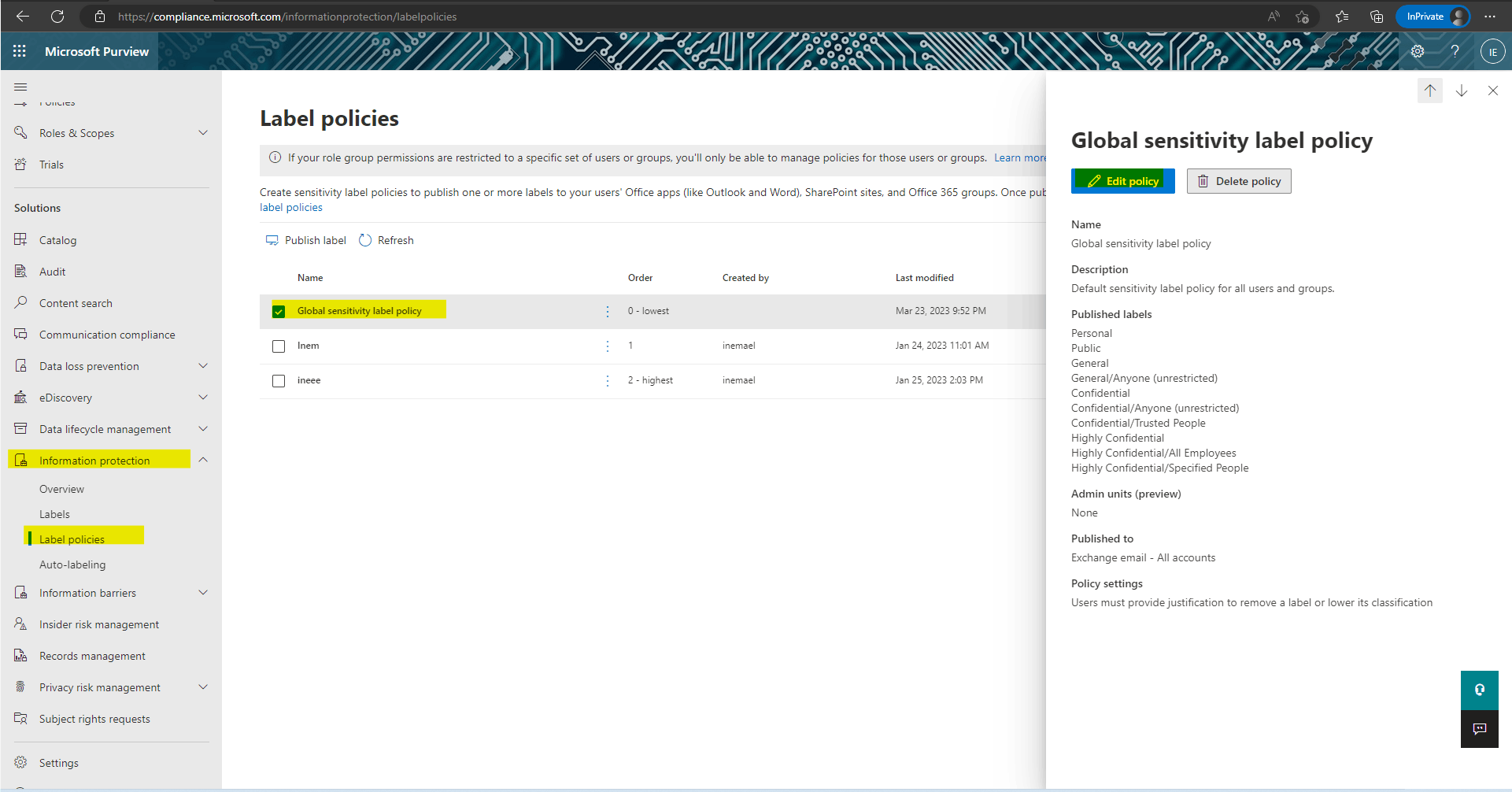Expand Data loss prevention section

click(203, 366)
